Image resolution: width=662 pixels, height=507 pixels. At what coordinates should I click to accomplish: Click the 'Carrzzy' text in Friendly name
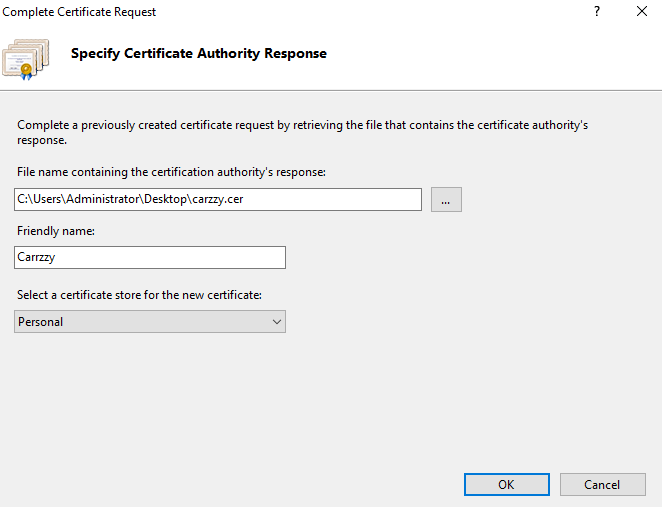[38, 258]
